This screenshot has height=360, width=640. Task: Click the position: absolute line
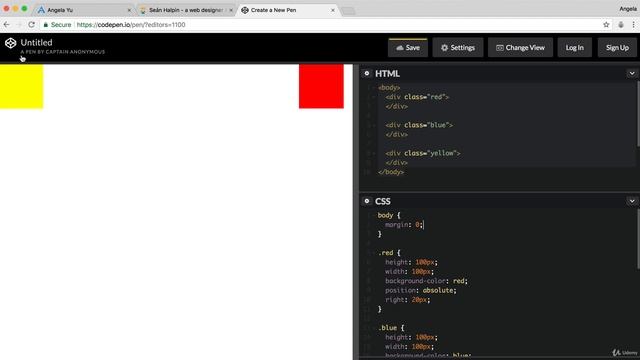click(420, 290)
